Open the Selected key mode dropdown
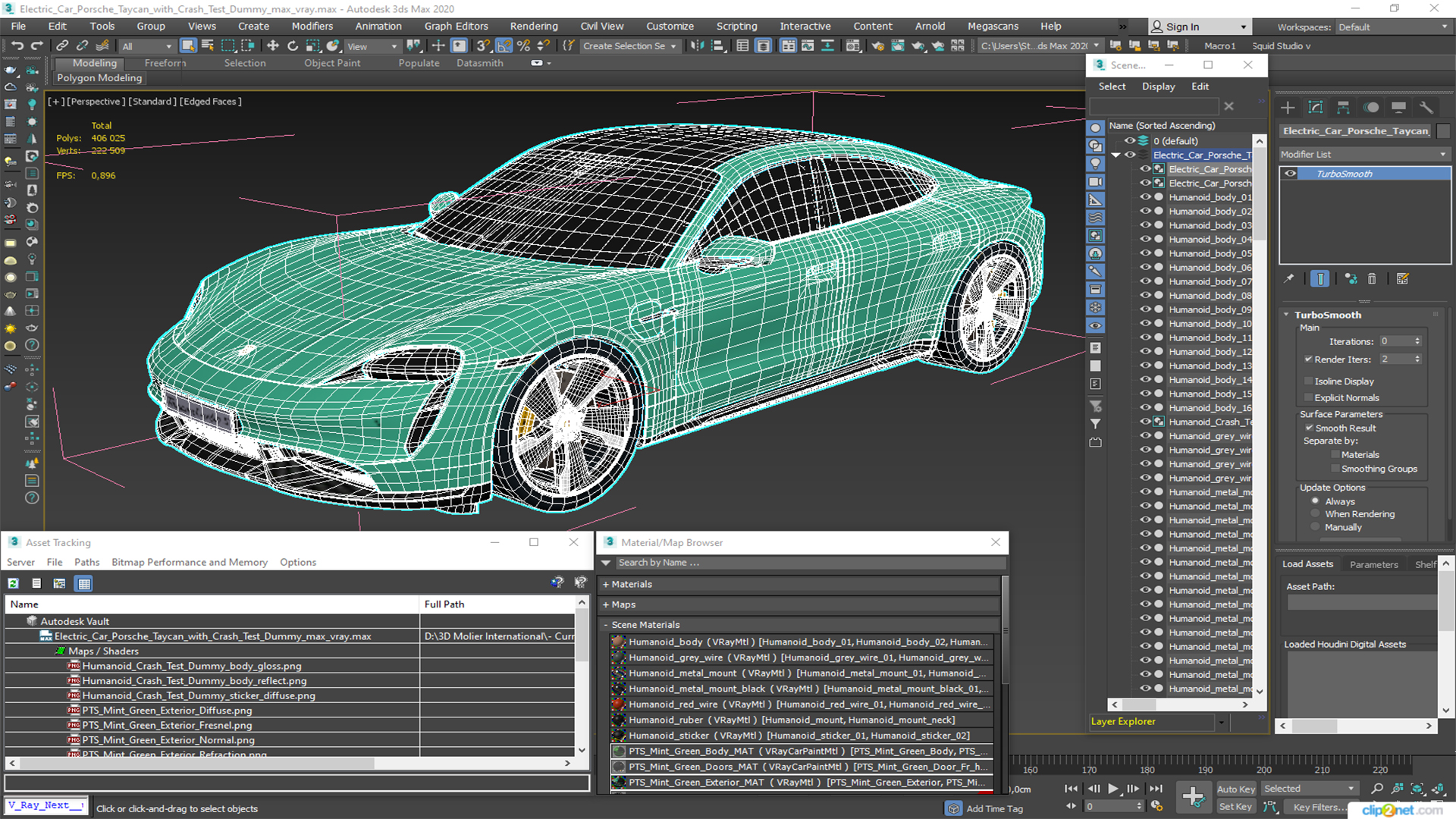The image size is (1456, 819). click(x=1309, y=789)
